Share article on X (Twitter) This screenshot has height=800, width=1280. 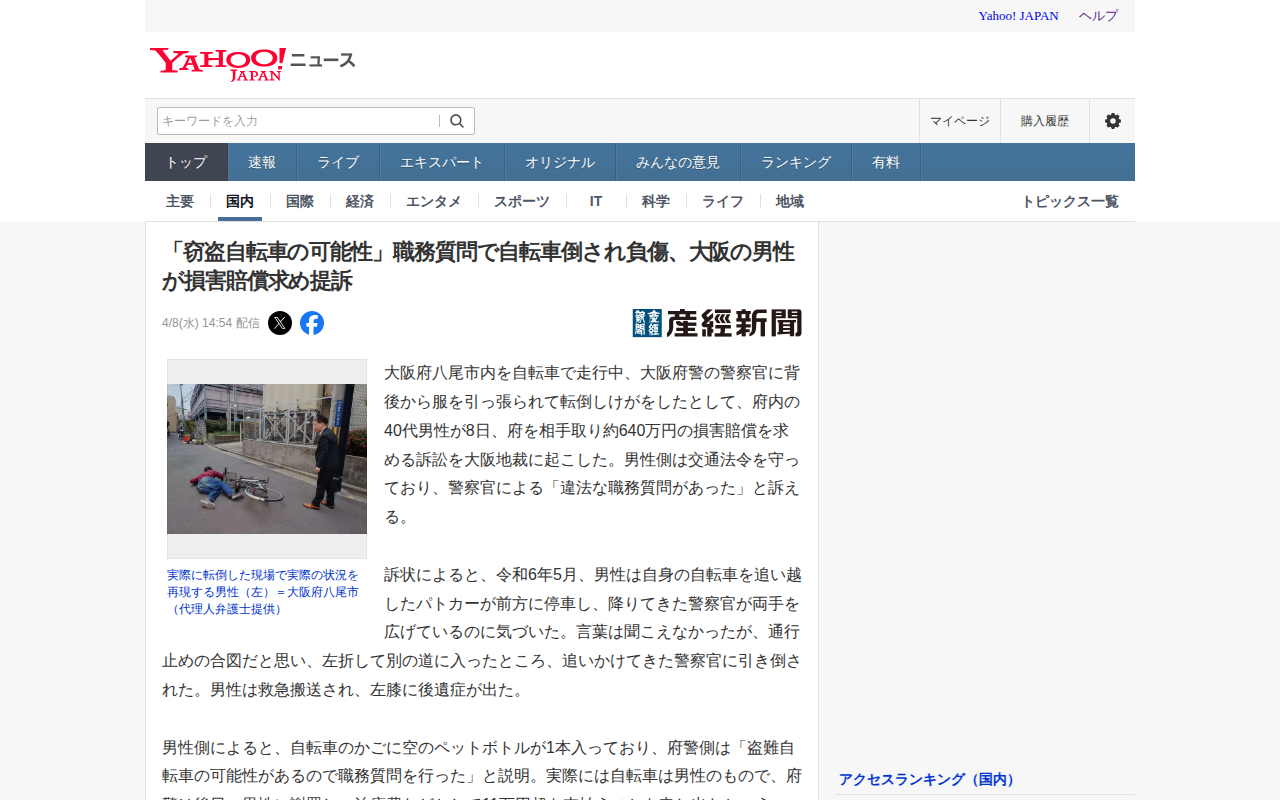click(280, 323)
